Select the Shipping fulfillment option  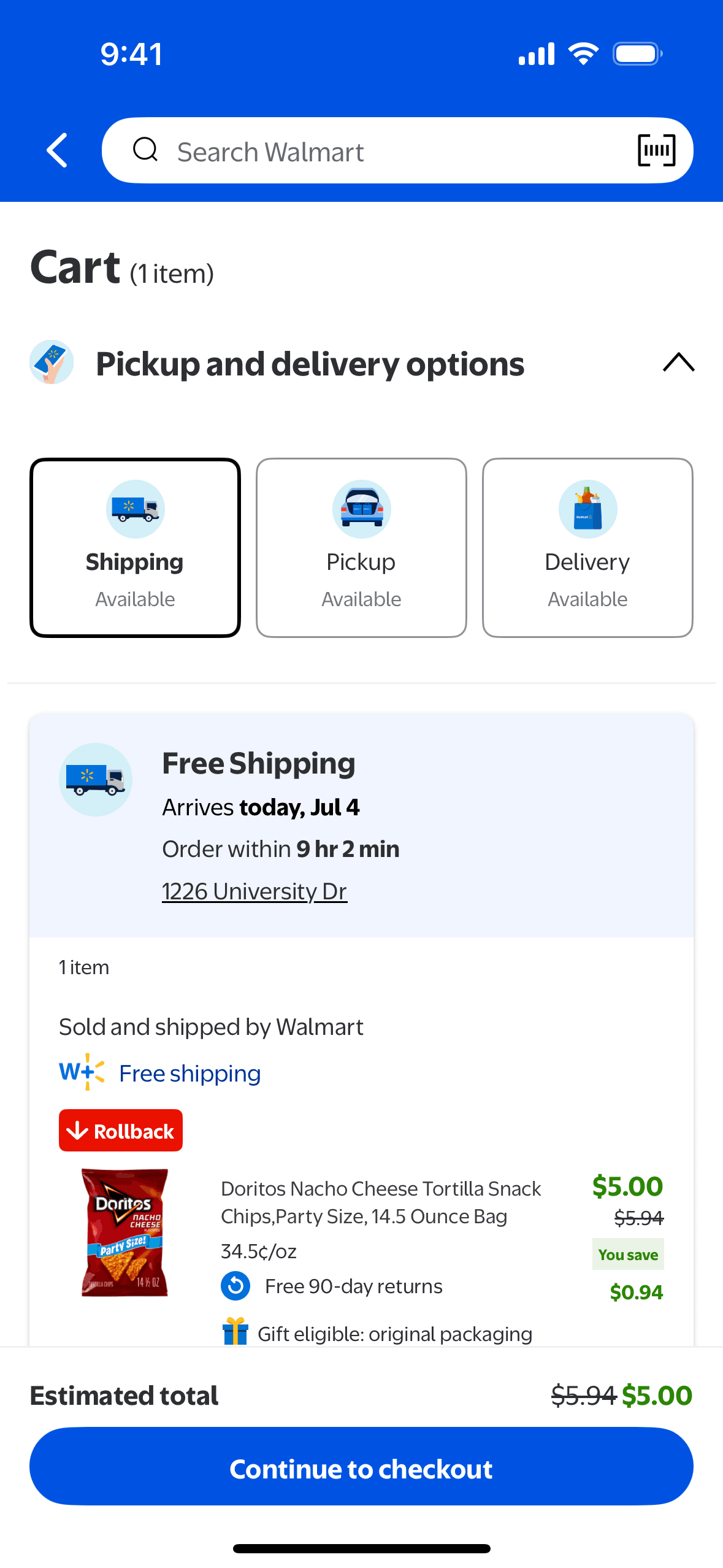135,547
